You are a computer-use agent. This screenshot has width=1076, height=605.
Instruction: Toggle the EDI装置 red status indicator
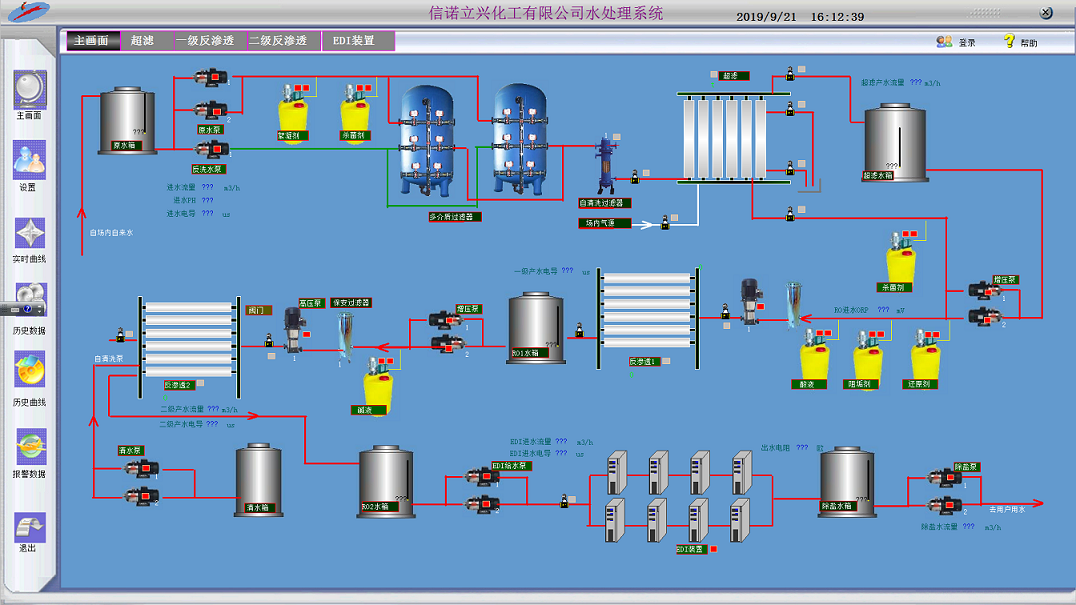(x=713, y=549)
